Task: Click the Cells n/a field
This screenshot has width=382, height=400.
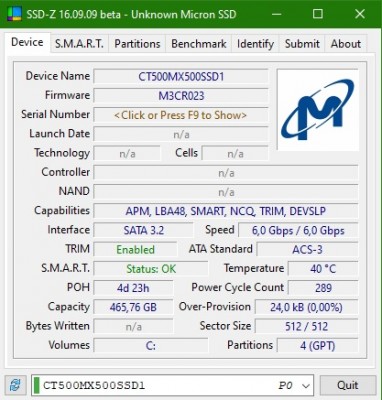Action: [235, 154]
